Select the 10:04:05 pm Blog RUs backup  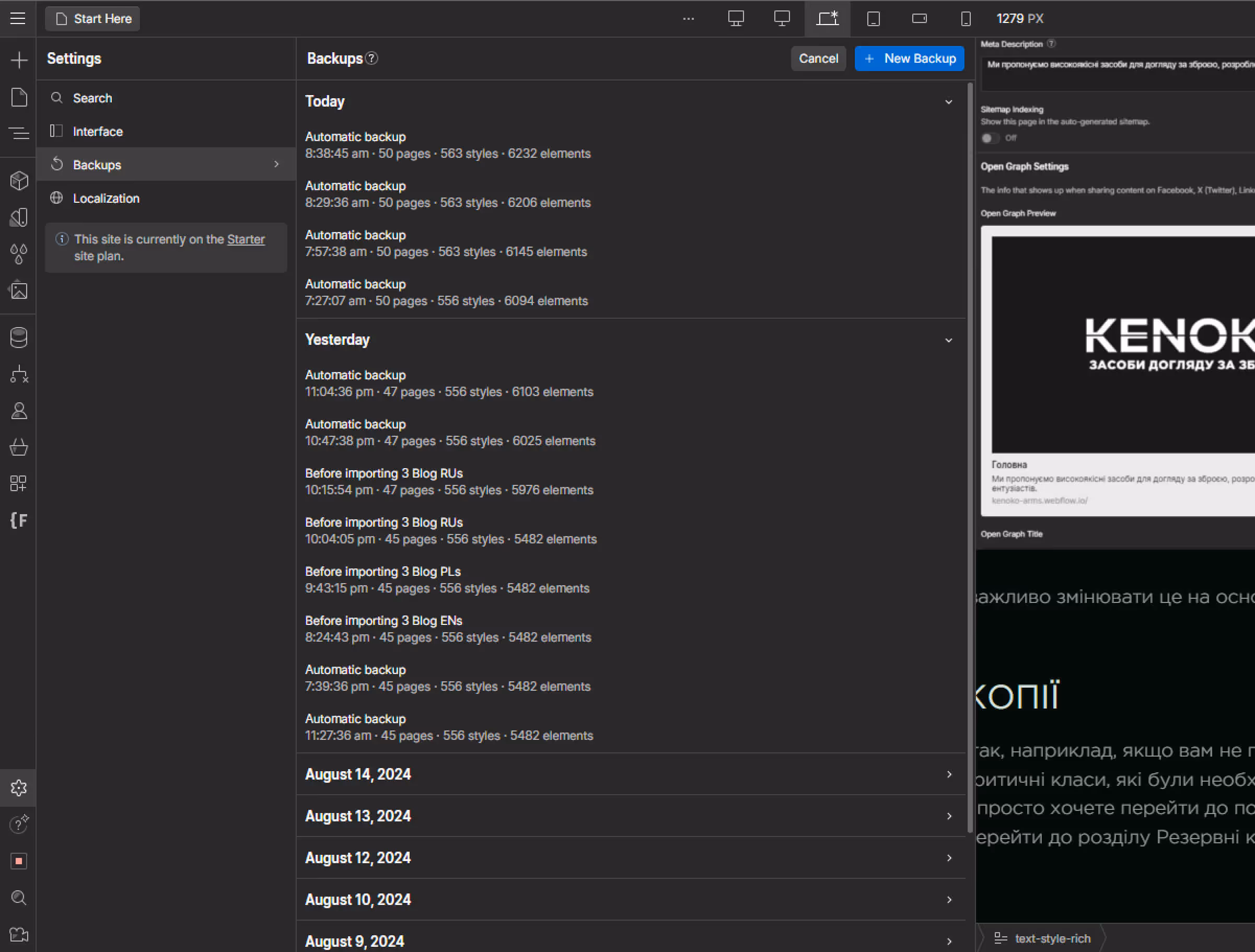pyautogui.click(x=631, y=530)
